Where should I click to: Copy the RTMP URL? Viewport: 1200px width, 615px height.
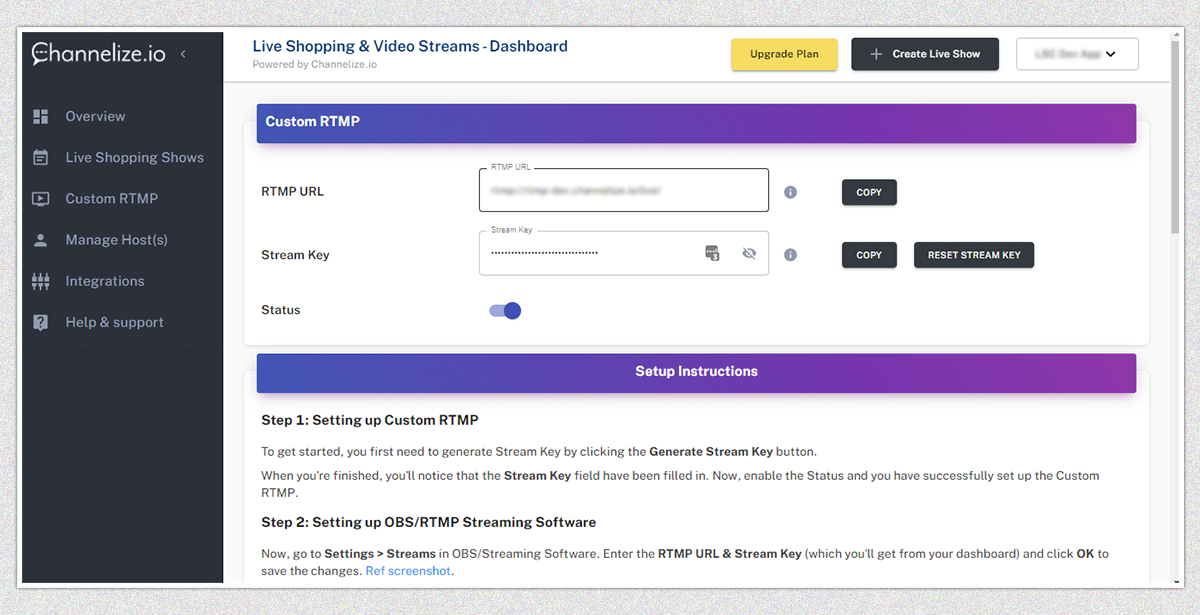(869, 192)
